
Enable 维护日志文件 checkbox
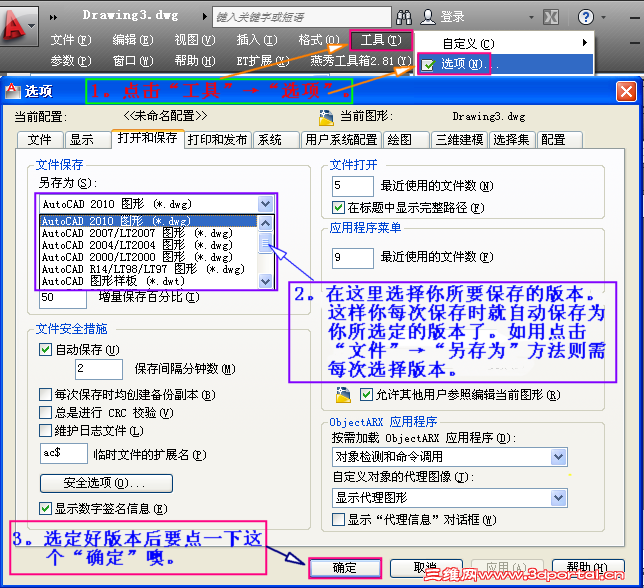(45, 430)
